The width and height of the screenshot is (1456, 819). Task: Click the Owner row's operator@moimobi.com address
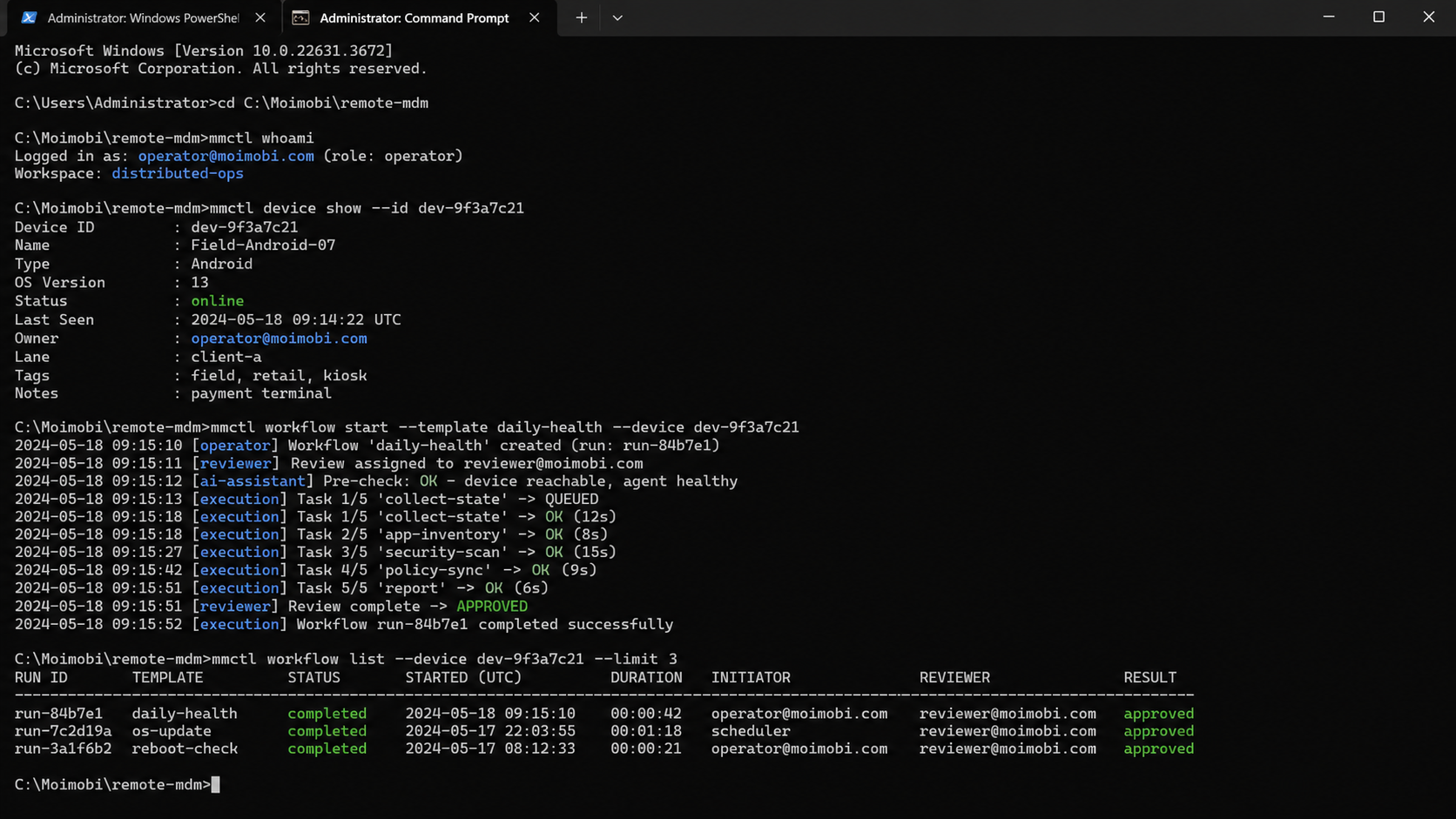point(279,339)
